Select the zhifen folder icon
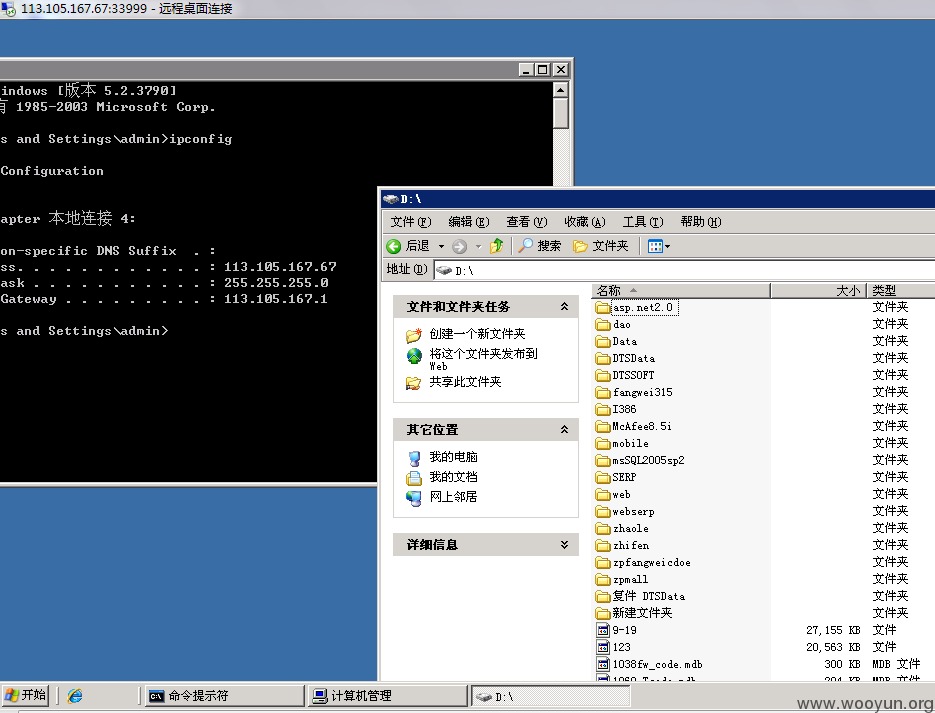Viewport: 935px width, 713px height. 603,545
